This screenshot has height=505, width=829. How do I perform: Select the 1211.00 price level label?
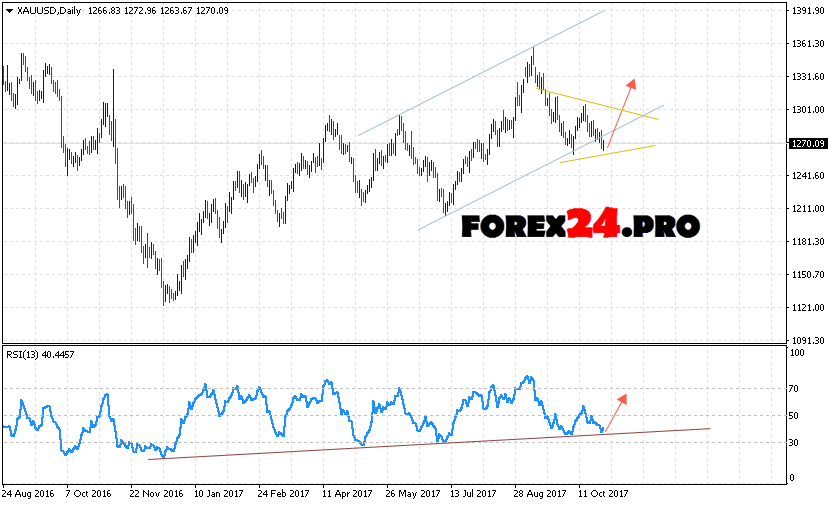pos(805,209)
